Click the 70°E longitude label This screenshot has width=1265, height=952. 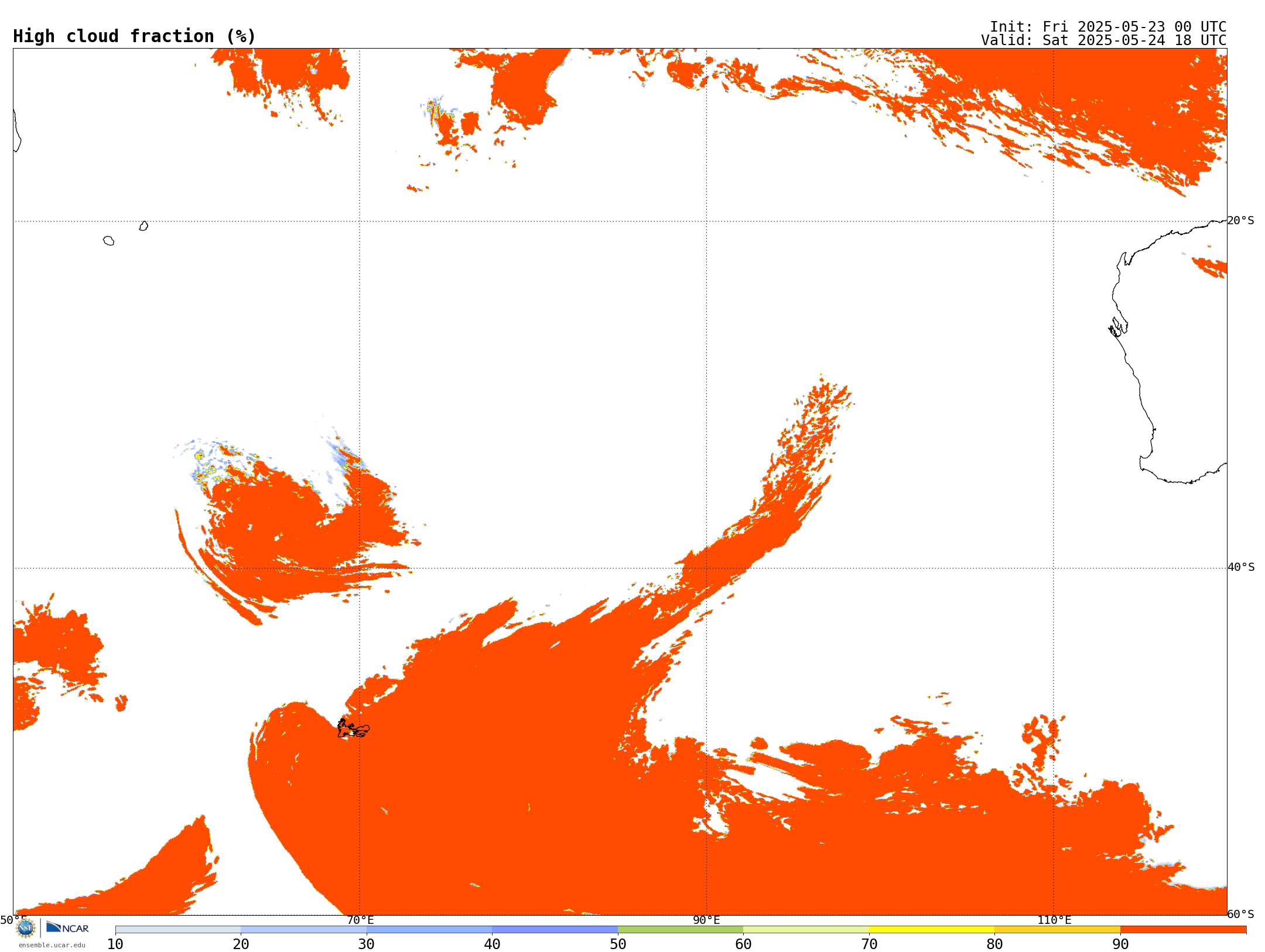coord(360,920)
